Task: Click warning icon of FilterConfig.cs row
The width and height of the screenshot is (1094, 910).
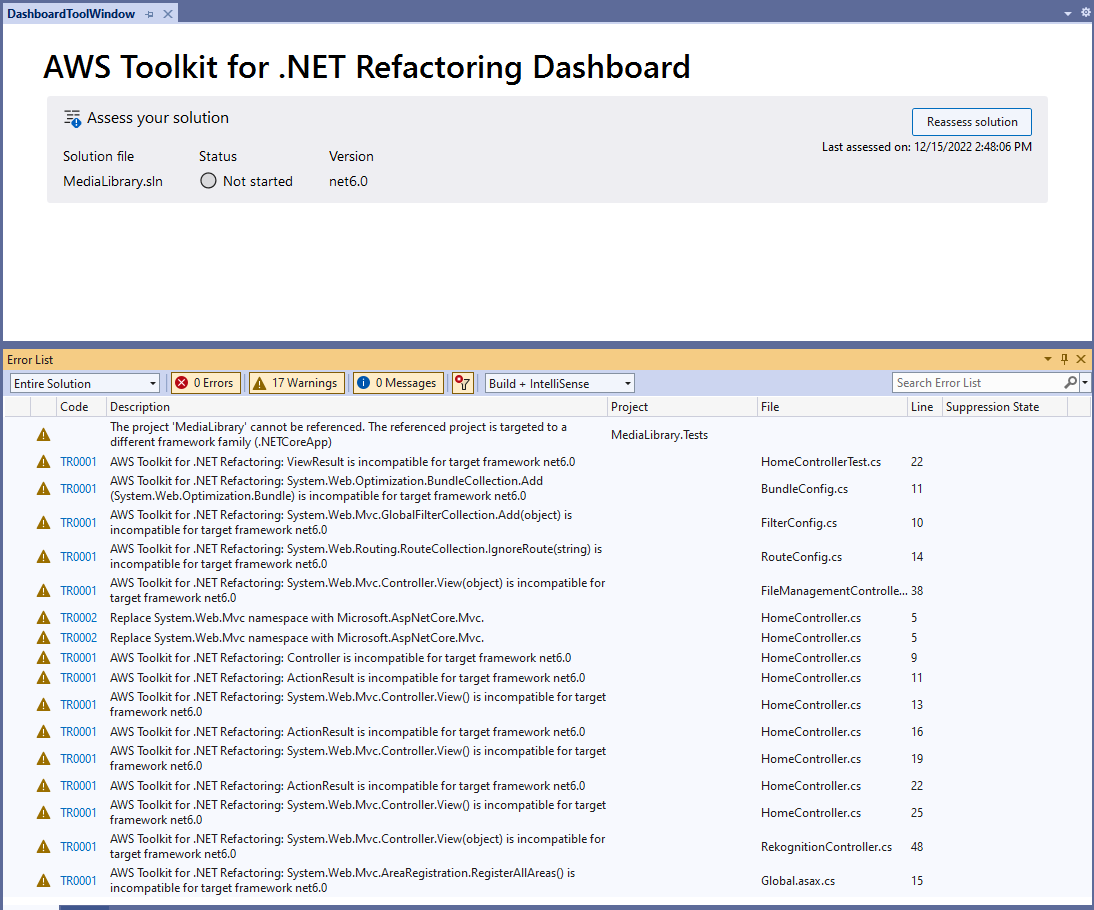Action: [x=43, y=523]
